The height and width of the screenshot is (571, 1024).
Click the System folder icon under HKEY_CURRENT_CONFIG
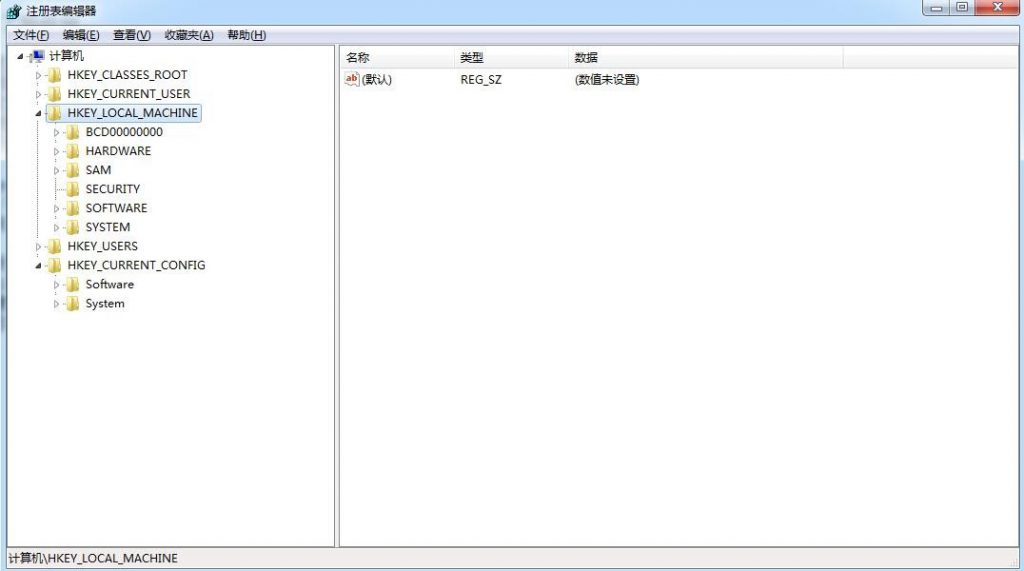73,304
